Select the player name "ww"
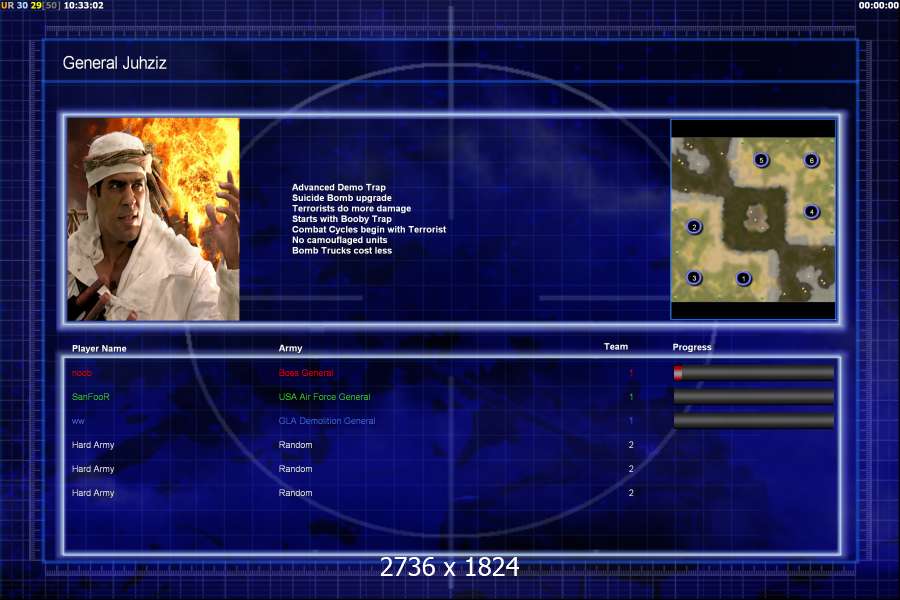The height and width of the screenshot is (600, 900). click(78, 421)
